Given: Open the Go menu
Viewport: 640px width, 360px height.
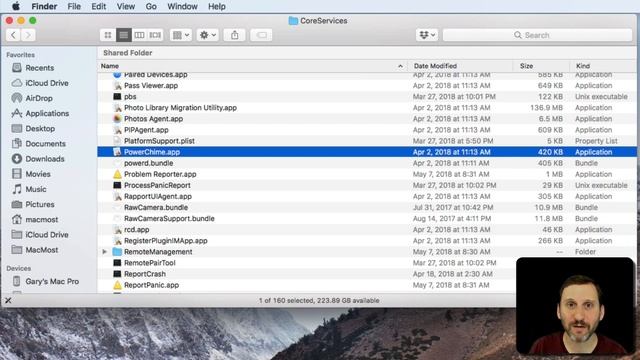Looking at the screenshot, I should (x=151, y=6).
